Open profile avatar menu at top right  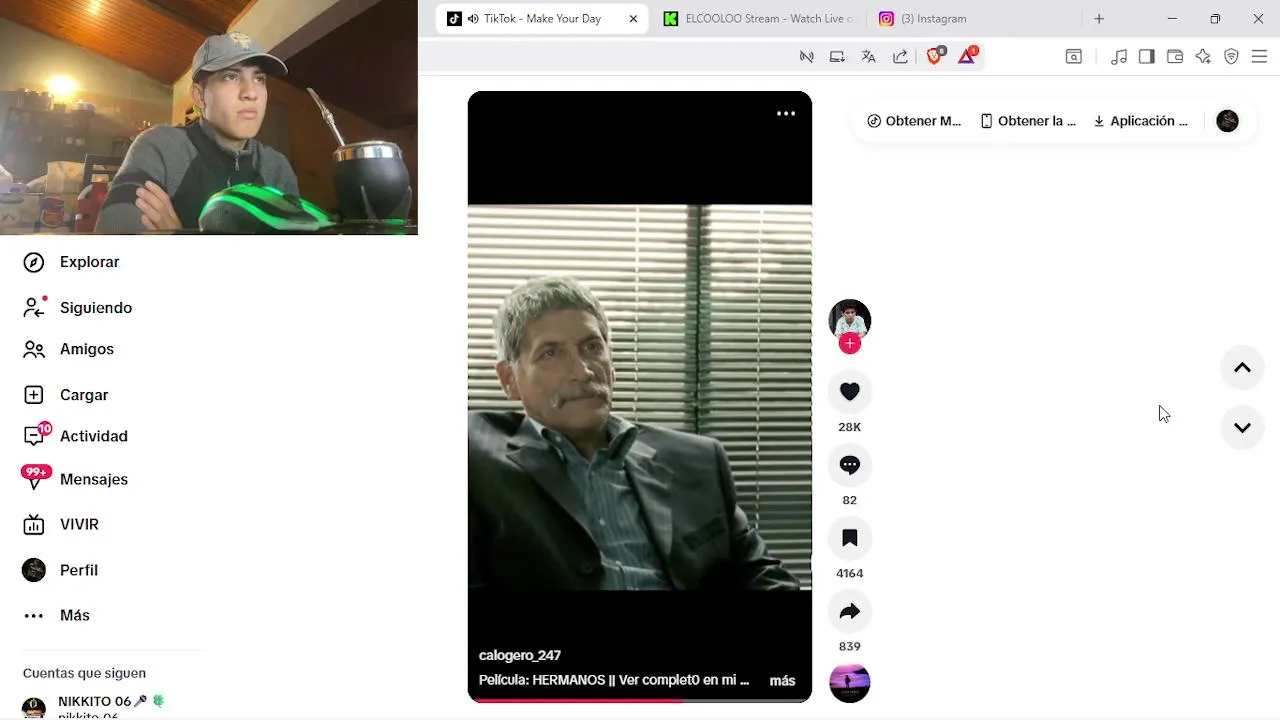1227,121
